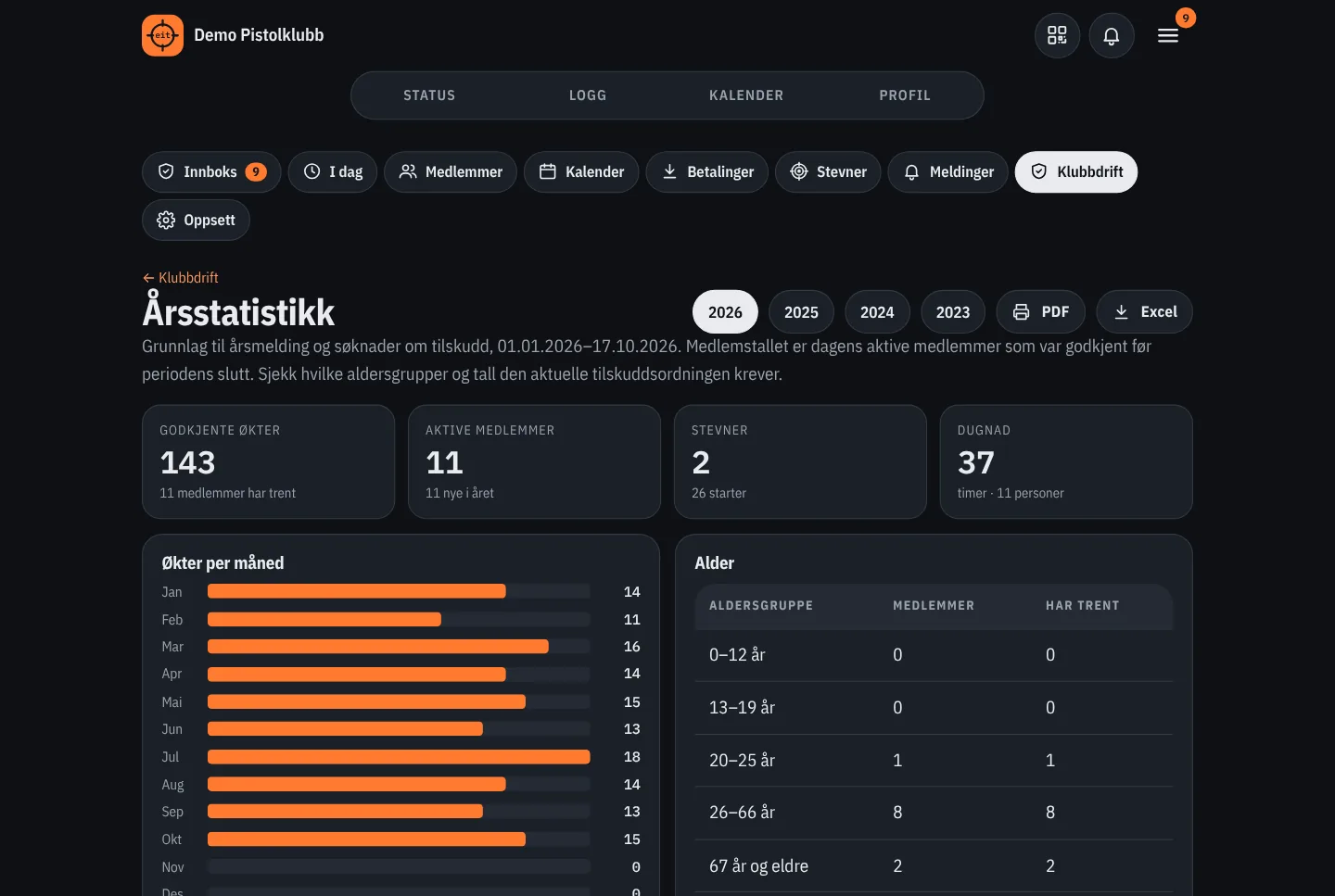Click the 0–12 år age group row
The width and height of the screenshot is (1335, 896).
pyautogui.click(x=934, y=655)
